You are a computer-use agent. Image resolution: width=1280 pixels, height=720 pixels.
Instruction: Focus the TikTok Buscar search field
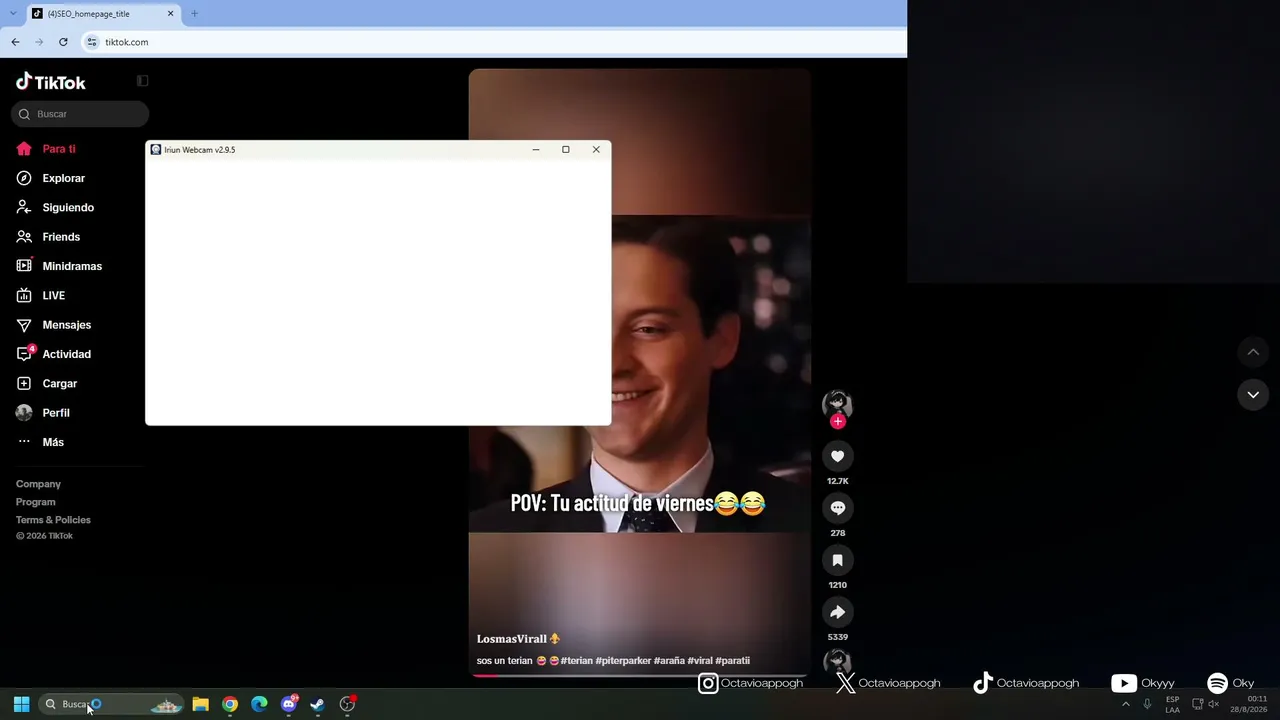point(80,114)
